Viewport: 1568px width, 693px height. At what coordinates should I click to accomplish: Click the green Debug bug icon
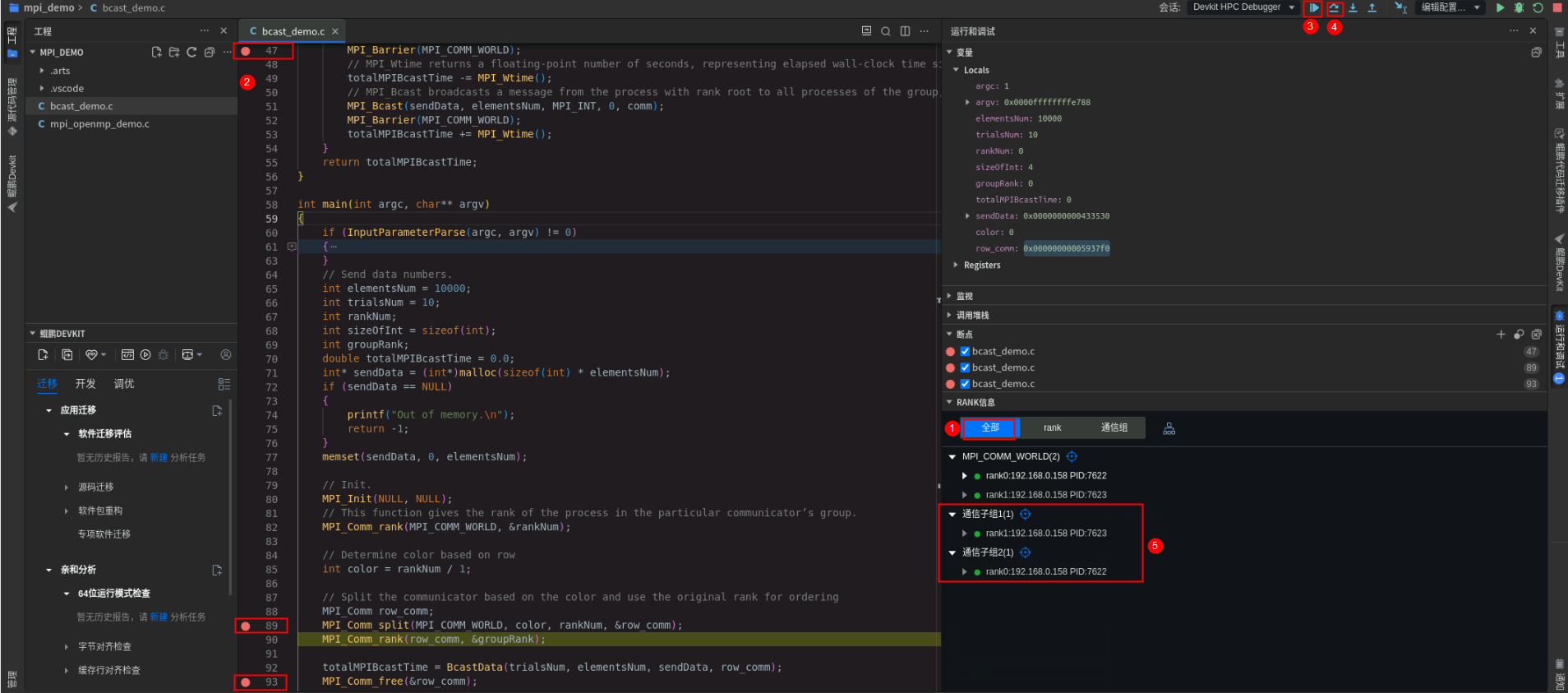1519,7
